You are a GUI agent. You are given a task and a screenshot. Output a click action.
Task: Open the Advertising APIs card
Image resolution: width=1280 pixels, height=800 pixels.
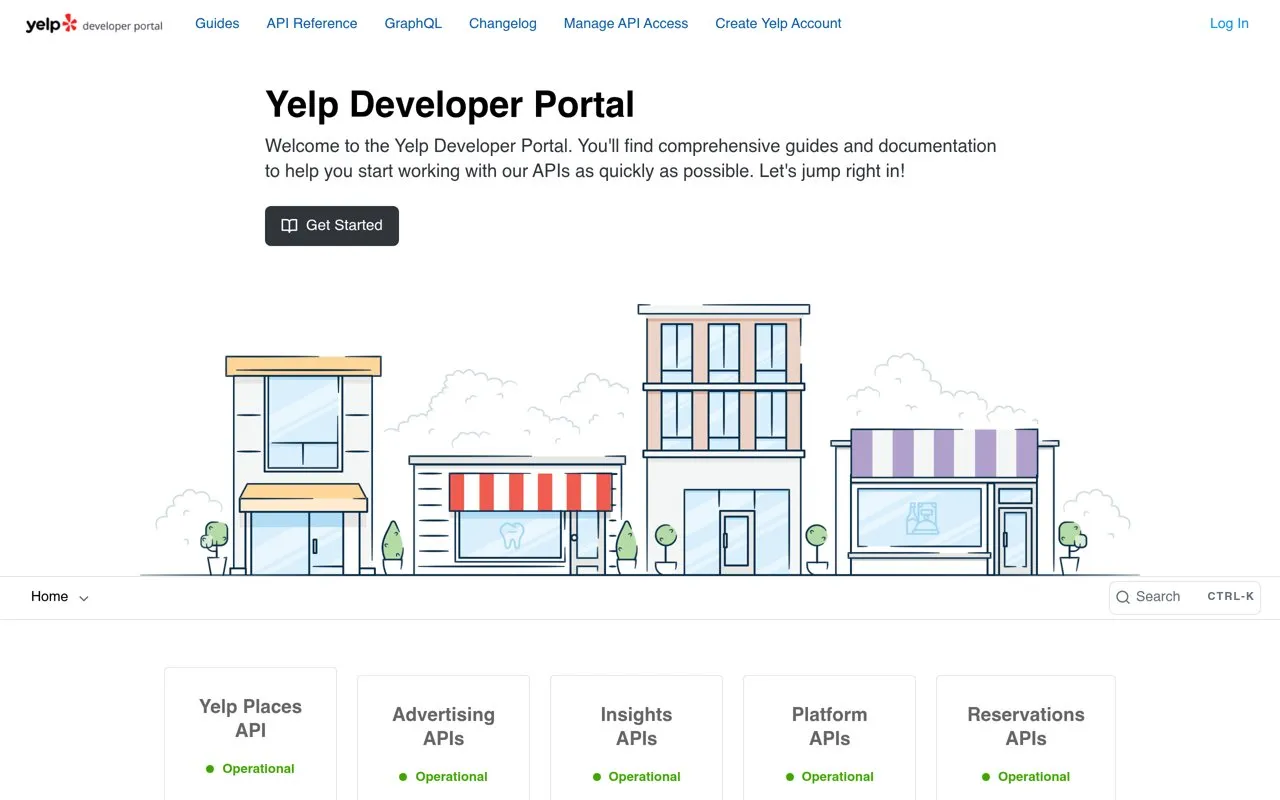click(443, 738)
